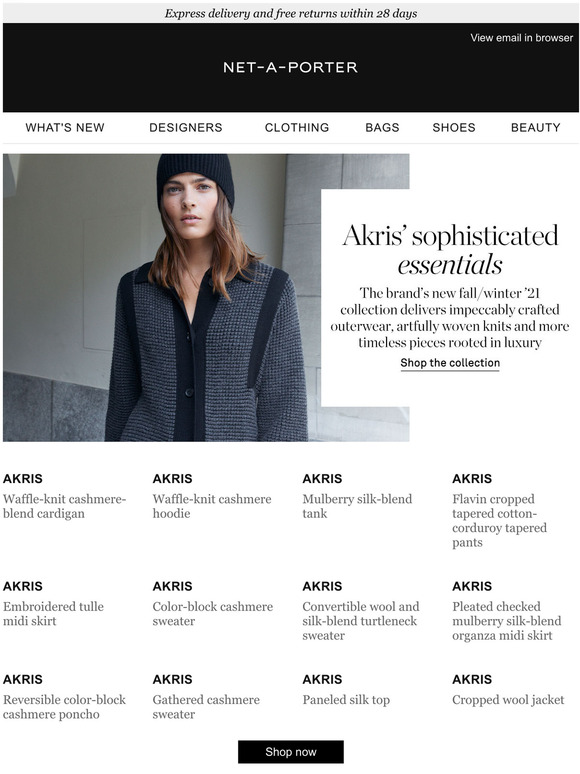
Task: Open the WHAT'S NEW menu item
Action: [x=65, y=127]
